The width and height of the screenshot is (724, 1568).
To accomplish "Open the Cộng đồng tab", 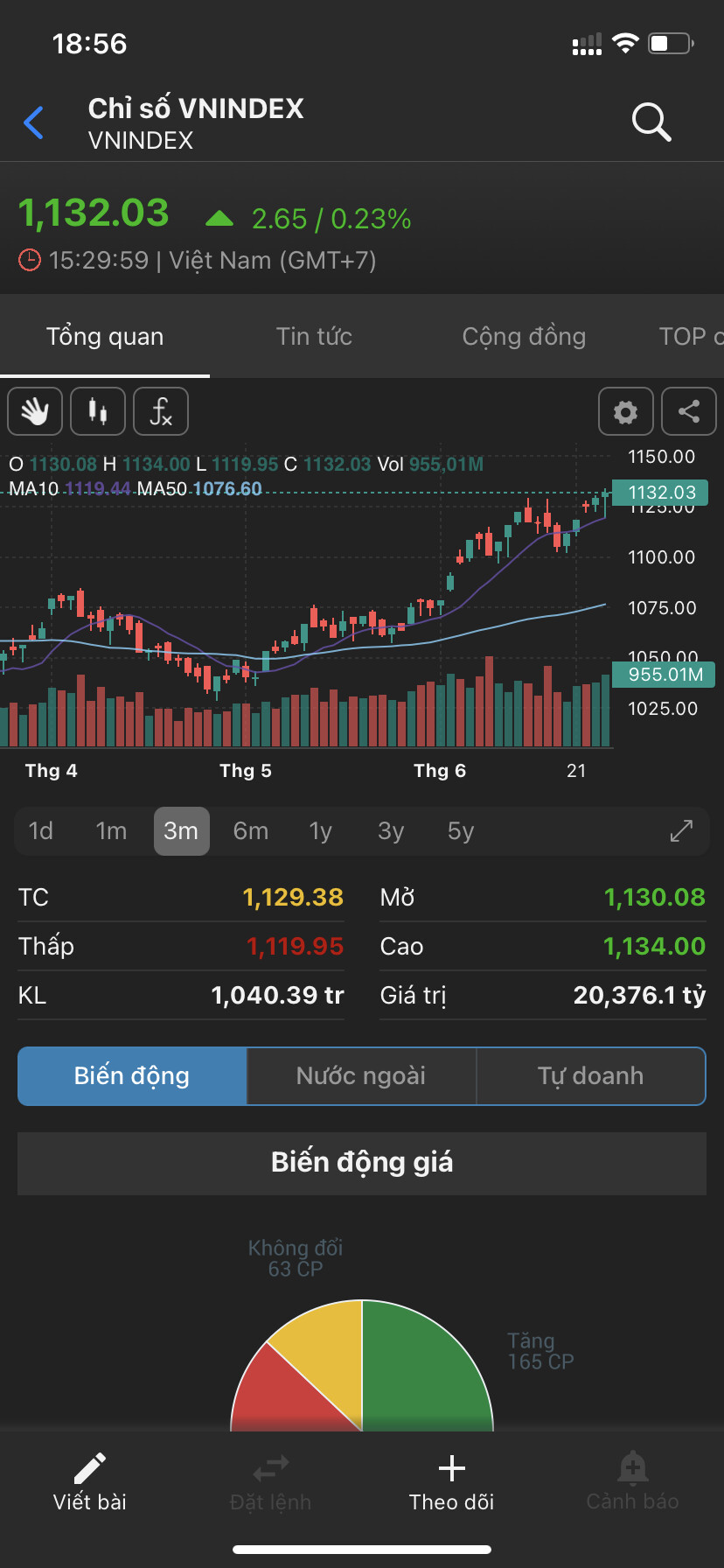I will [x=524, y=337].
